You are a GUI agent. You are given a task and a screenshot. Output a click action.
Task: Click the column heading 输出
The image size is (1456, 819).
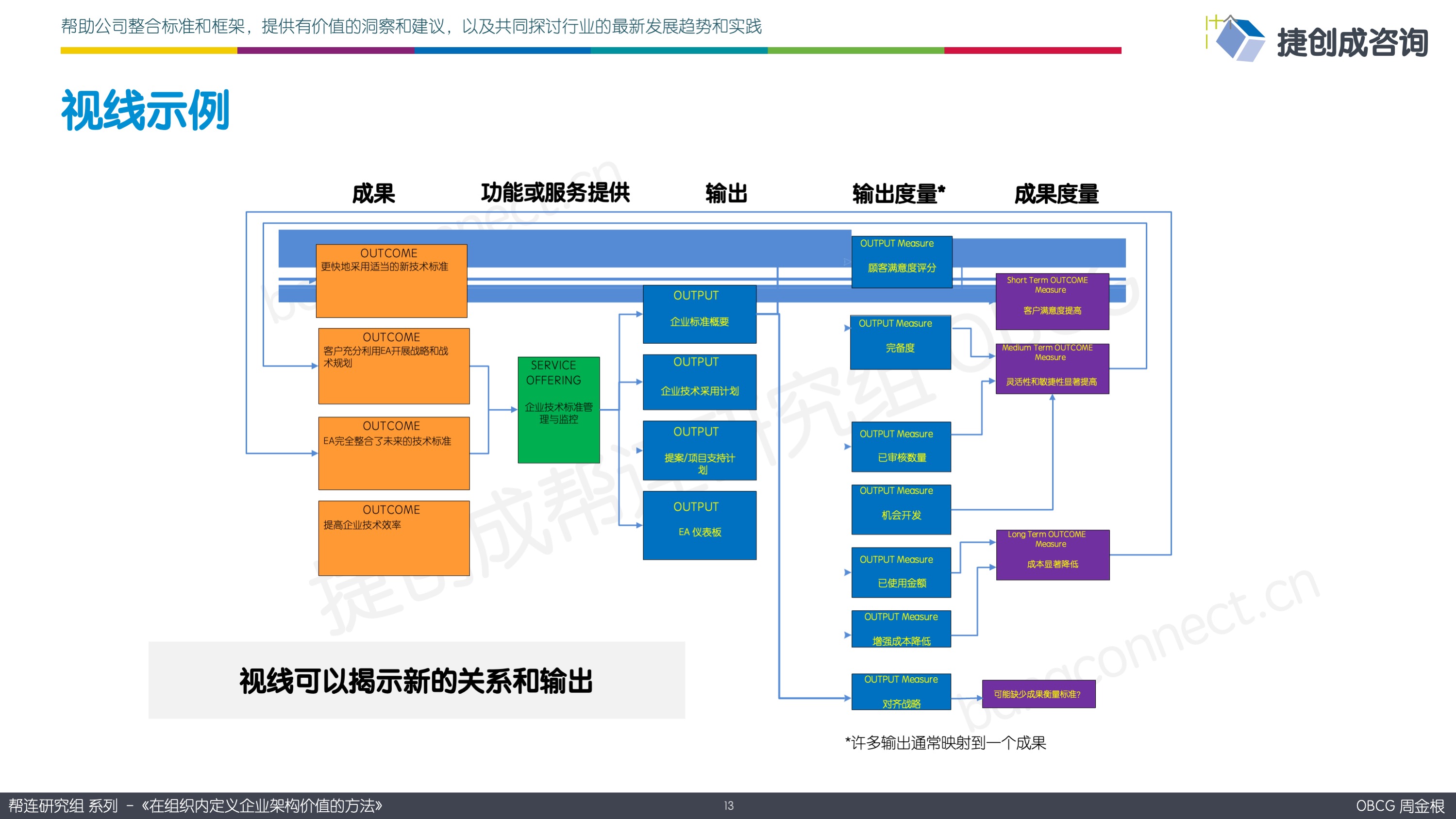click(x=726, y=193)
